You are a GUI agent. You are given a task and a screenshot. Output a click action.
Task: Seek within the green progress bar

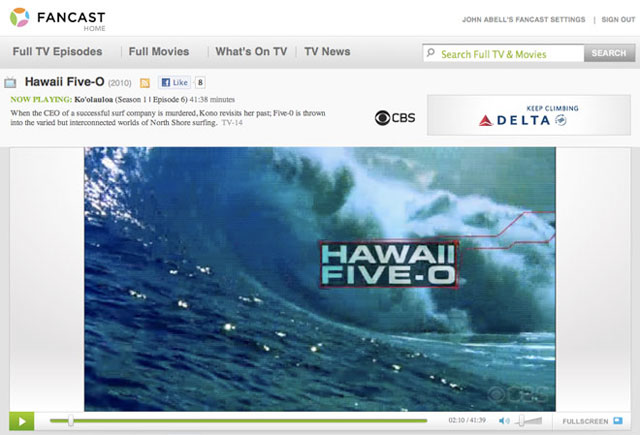[238, 421]
